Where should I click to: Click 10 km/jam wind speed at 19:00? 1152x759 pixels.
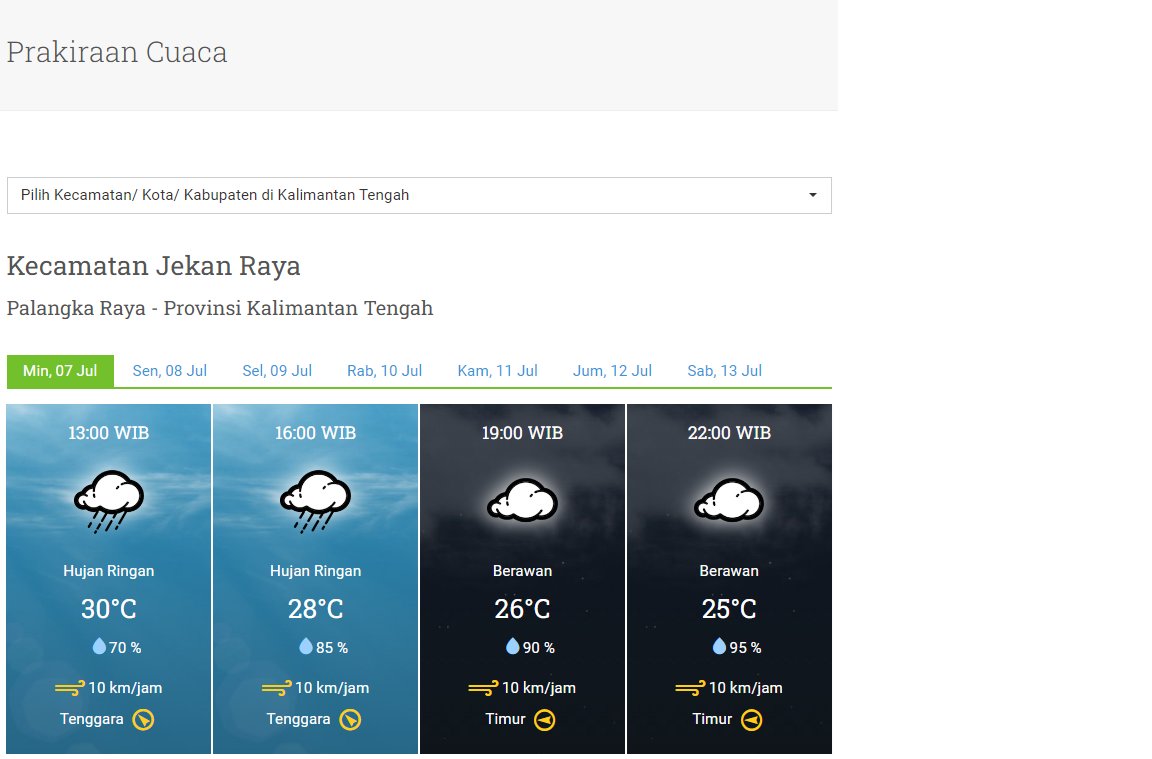tap(539, 688)
